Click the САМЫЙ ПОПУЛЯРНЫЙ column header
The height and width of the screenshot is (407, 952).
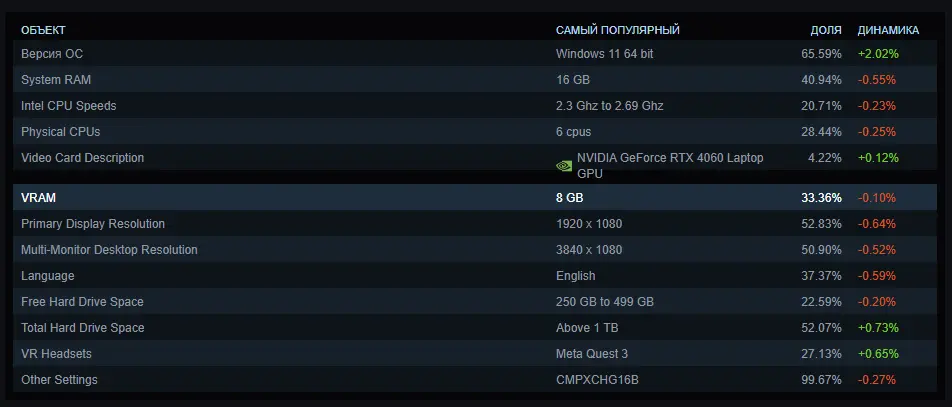[x=617, y=30]
